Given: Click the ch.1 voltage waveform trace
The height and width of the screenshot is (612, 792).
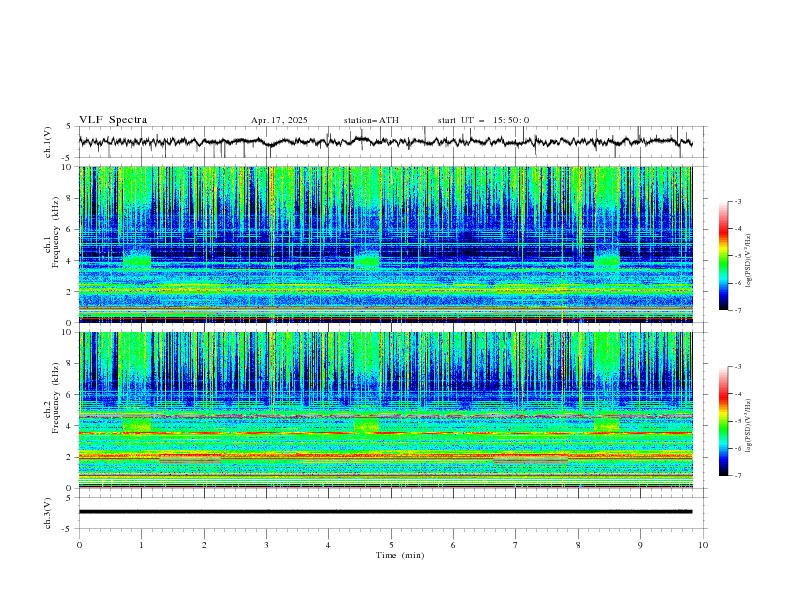Looking at the screenshot, I should click(x=386, y=142).
